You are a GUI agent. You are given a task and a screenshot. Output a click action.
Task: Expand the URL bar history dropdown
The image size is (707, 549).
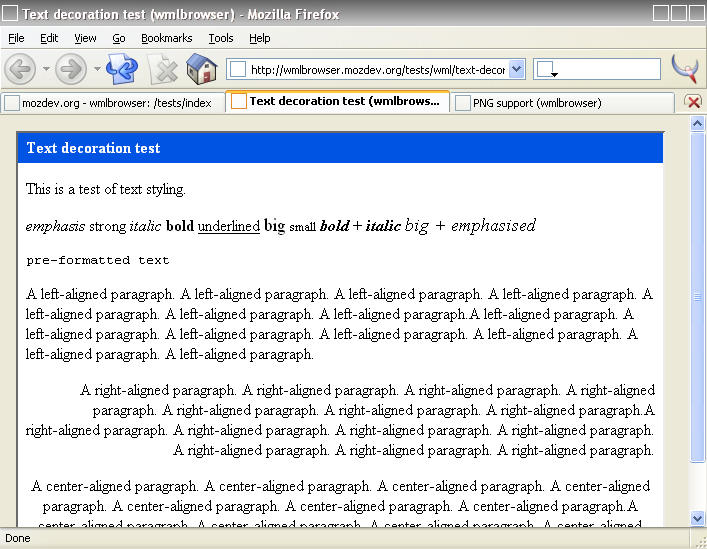(x=516, y=69)
